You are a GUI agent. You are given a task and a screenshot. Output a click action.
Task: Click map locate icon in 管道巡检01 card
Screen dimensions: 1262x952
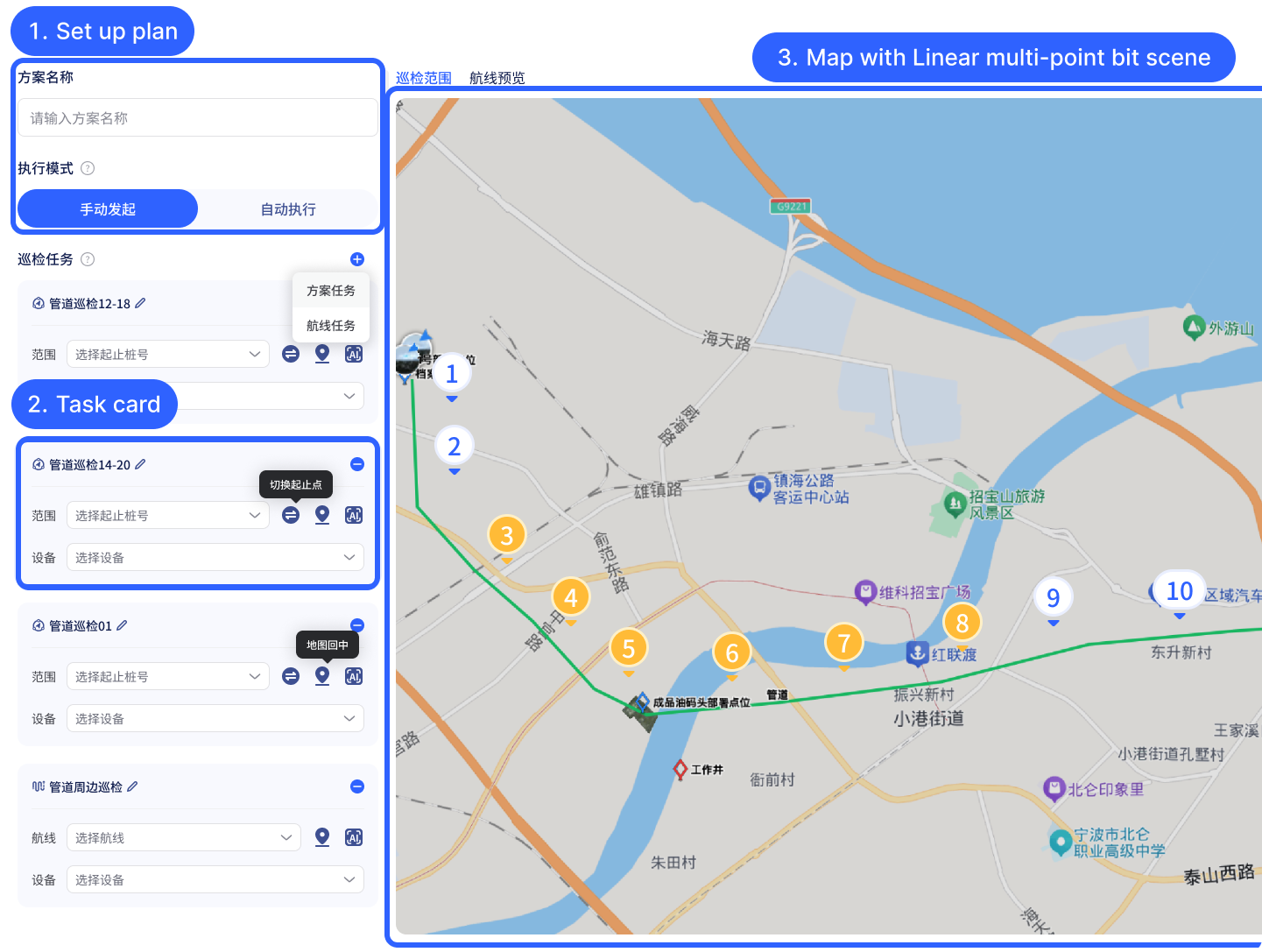click(322, 676)
